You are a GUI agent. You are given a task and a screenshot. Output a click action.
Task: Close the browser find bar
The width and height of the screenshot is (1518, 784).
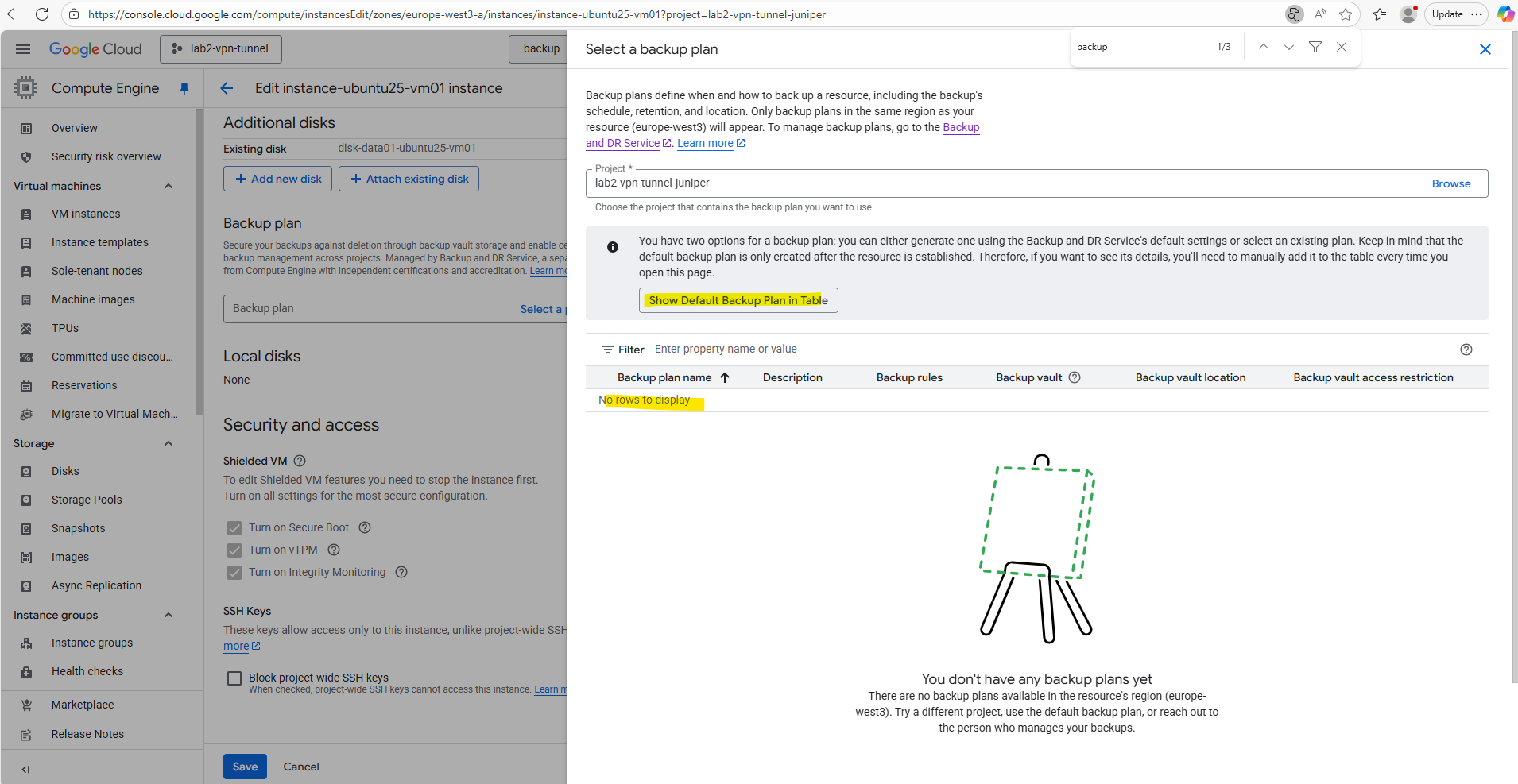click(1342, 47)
